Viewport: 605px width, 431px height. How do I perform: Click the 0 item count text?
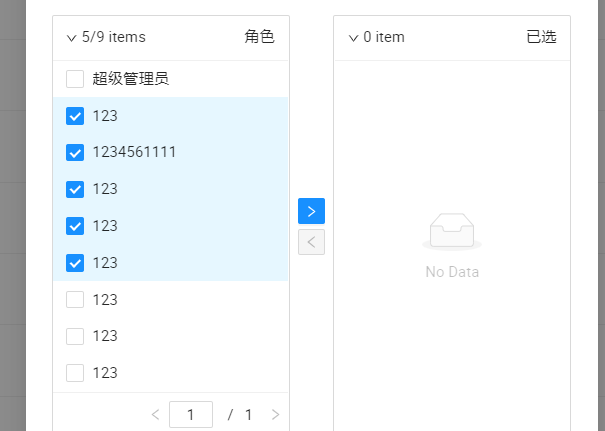[384, 37]
